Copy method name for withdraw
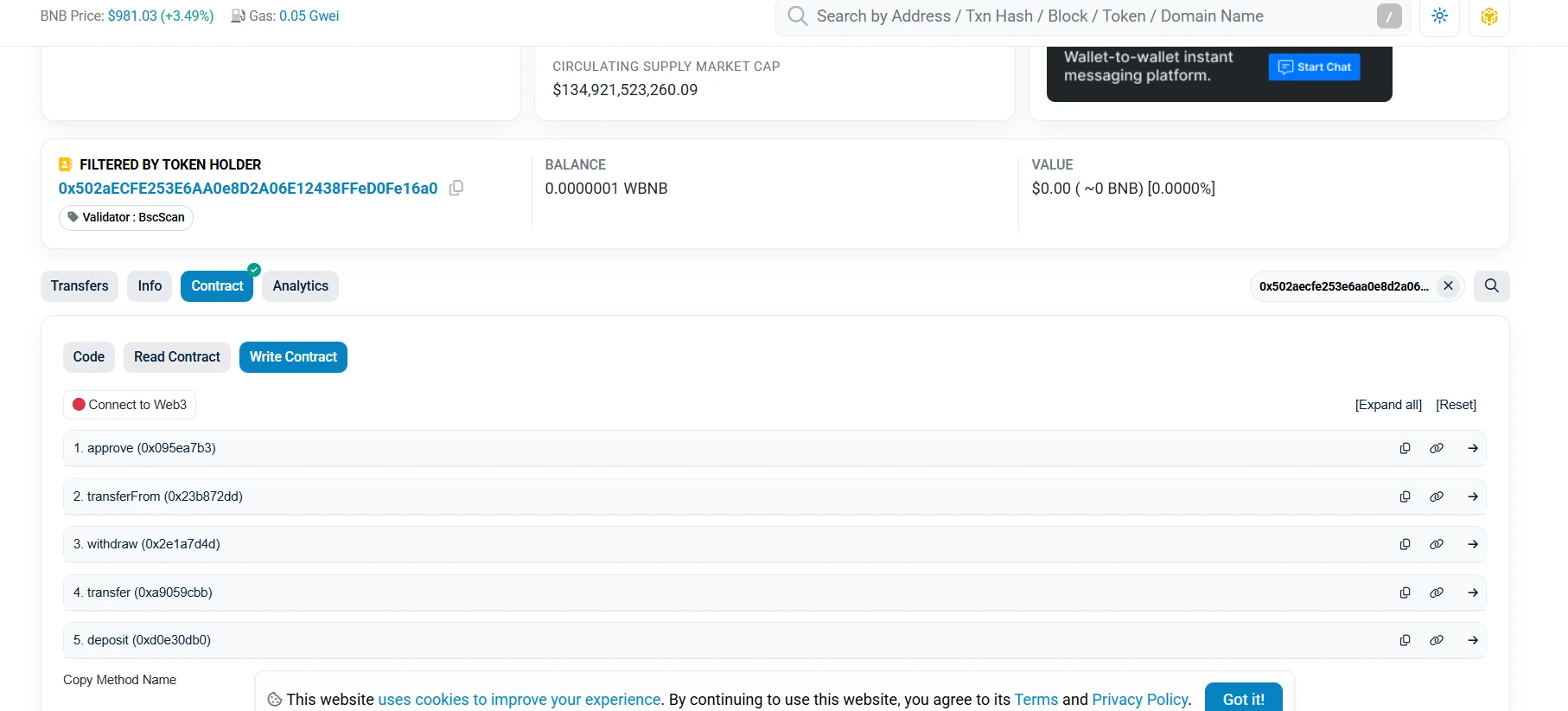 [1405, 544]
